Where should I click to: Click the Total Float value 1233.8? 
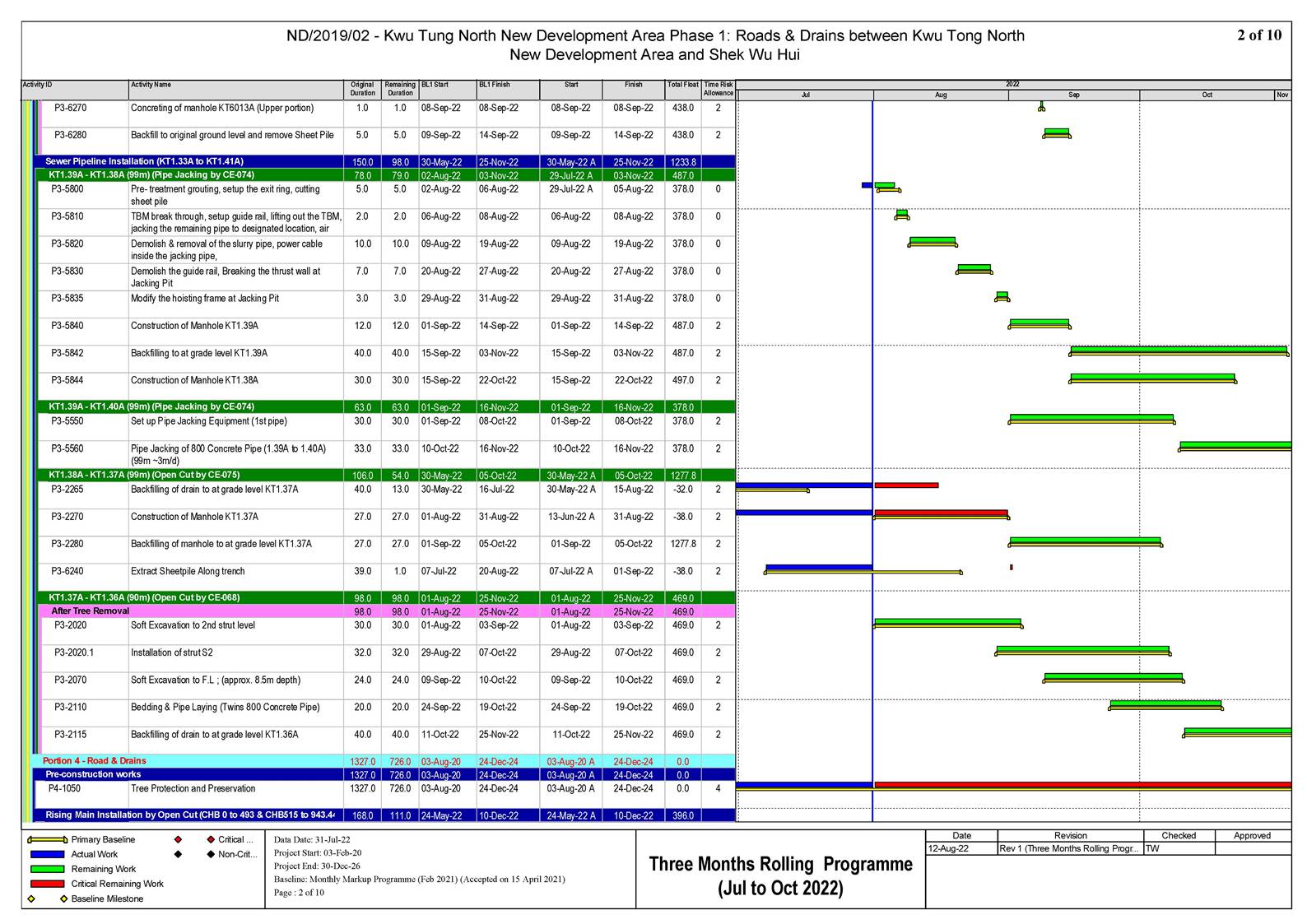tap(683, 162)
